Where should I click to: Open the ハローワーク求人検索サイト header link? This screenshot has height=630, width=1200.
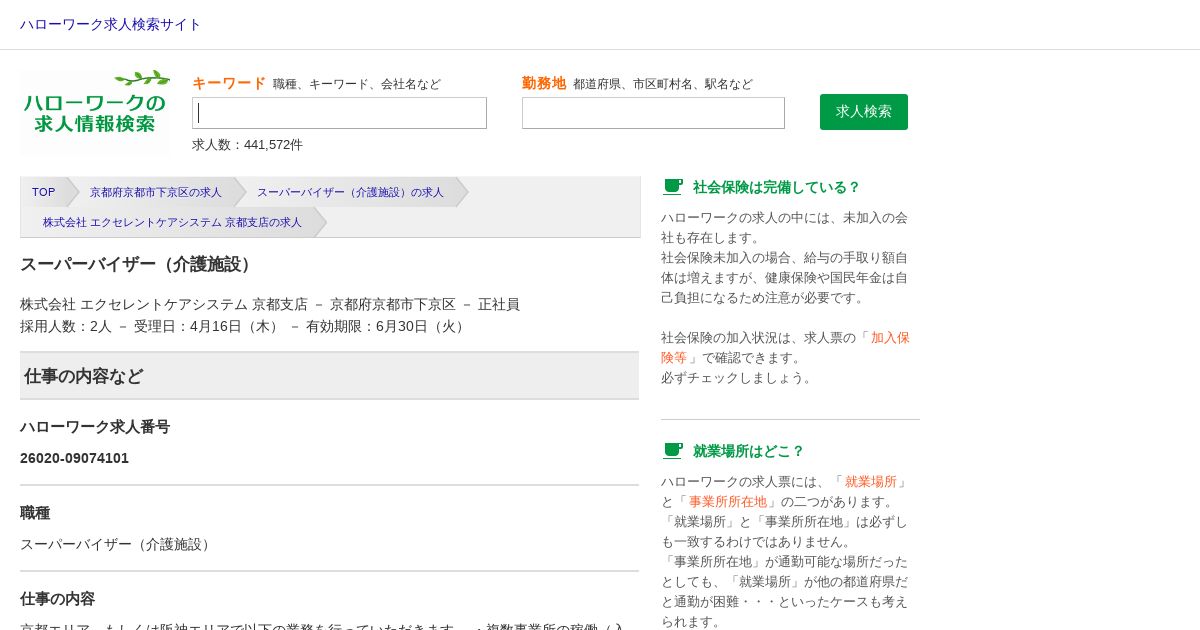pos(110,24)
